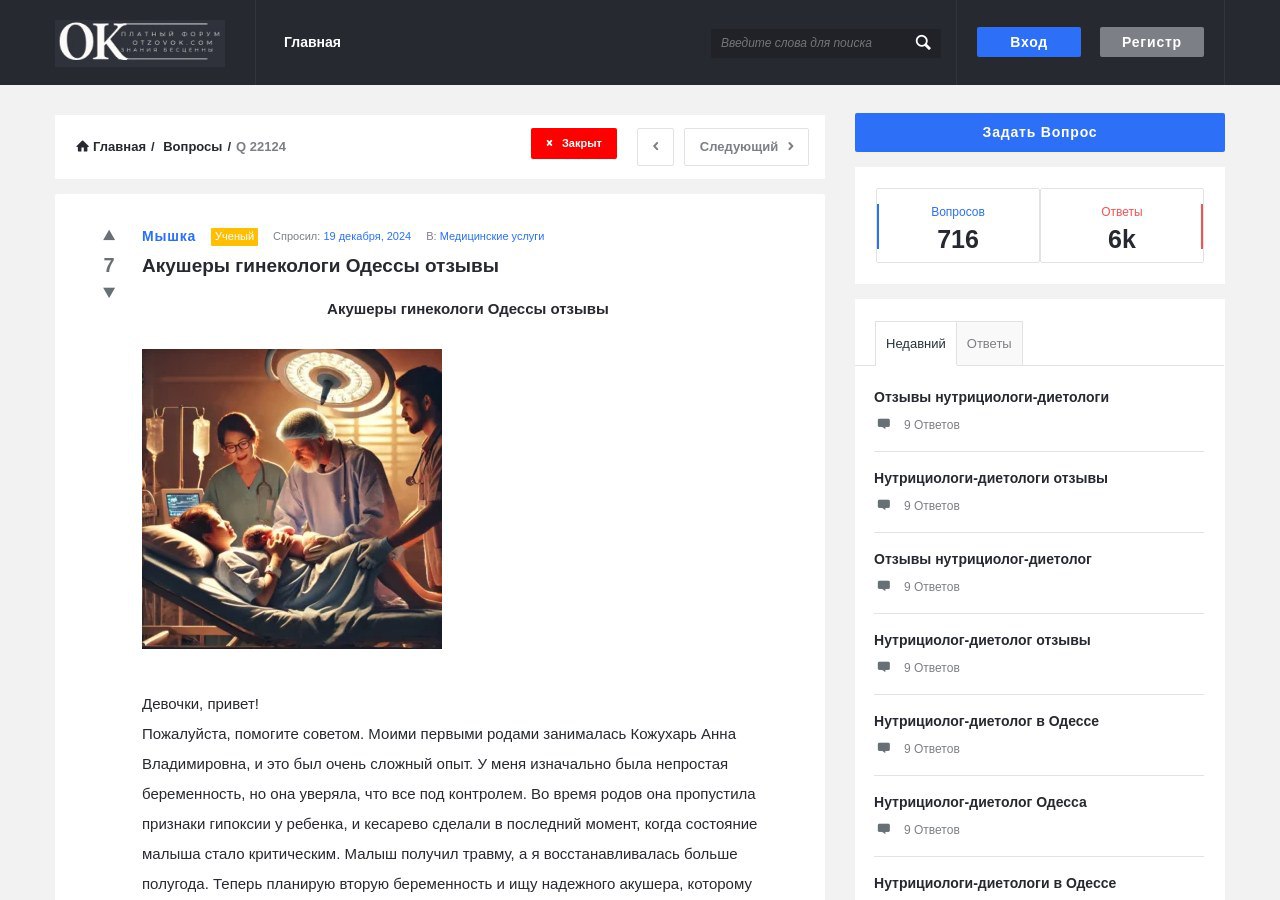Image resolution: width=1280 pixels, height=900 pixels.
Task: Click the red Закрыт button
Action: point(574,143)
